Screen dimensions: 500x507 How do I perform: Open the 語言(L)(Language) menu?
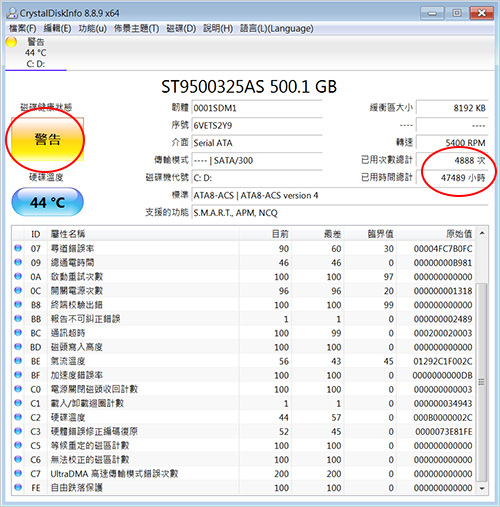[277, 28]
